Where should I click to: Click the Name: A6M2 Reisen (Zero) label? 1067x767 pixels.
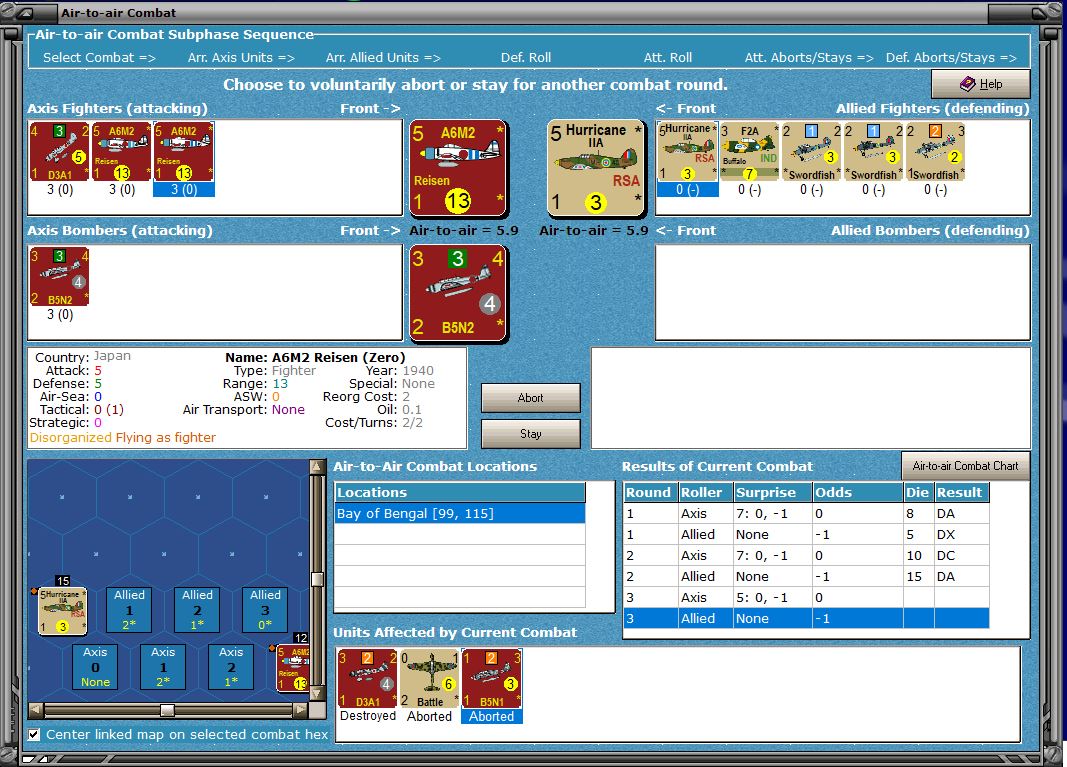pyautogui.click(x=315, y=357)
